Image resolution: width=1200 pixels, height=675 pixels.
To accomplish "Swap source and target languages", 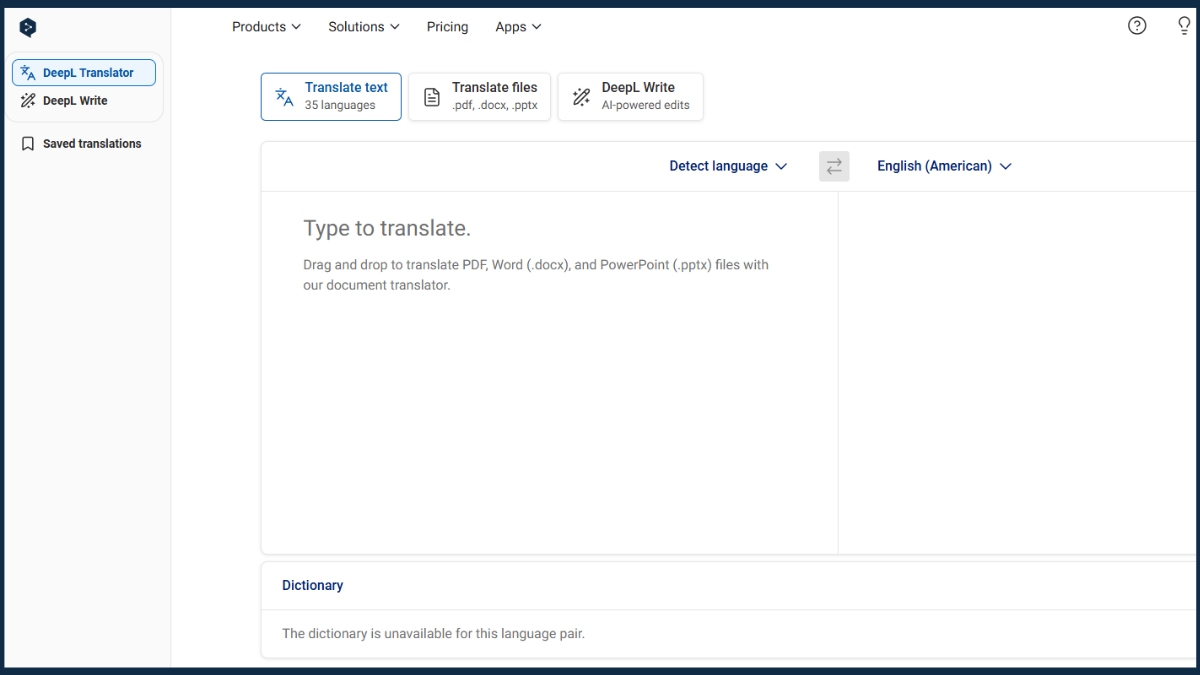I will (834, 166).
